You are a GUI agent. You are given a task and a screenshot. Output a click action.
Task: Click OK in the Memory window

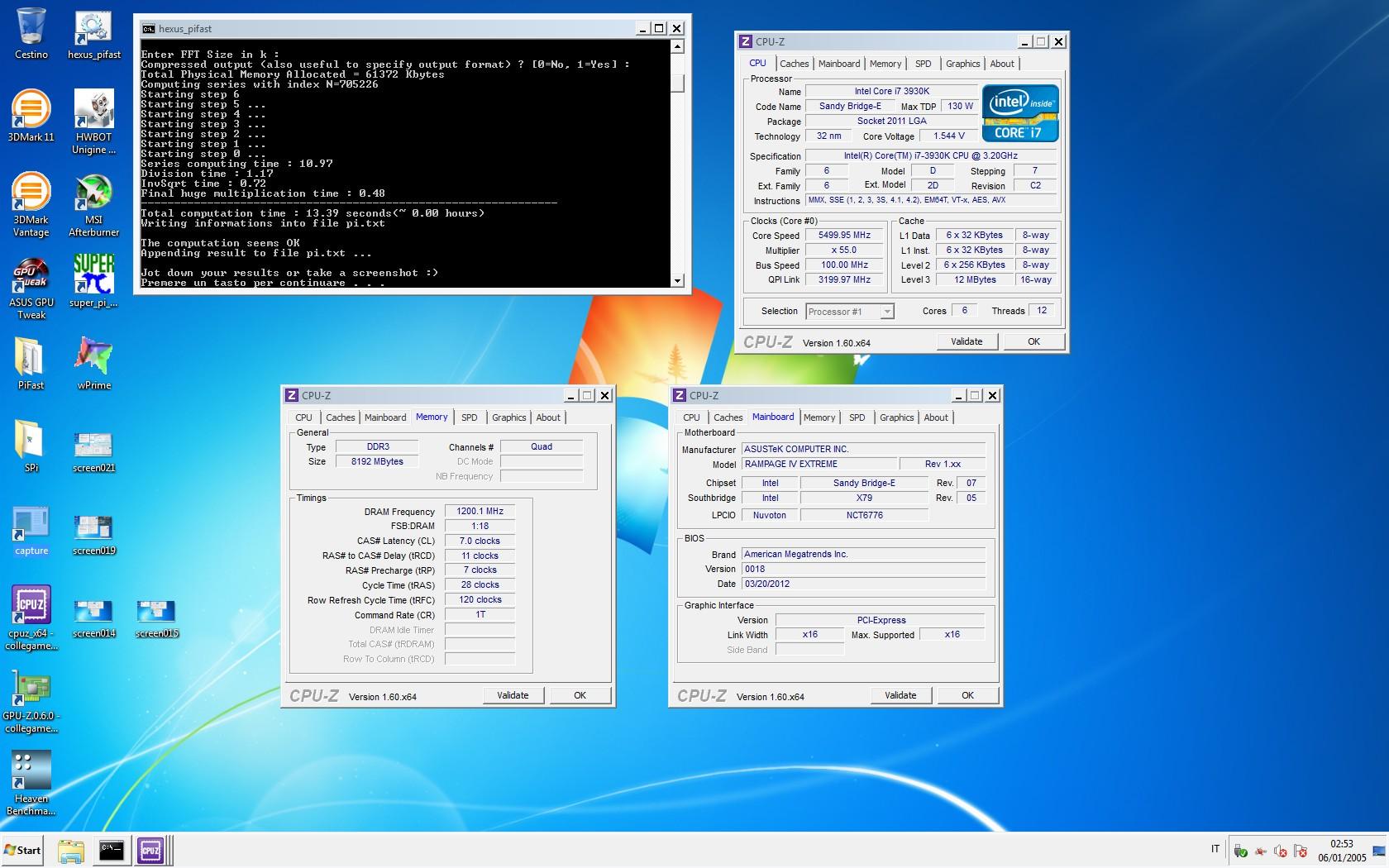580,695
